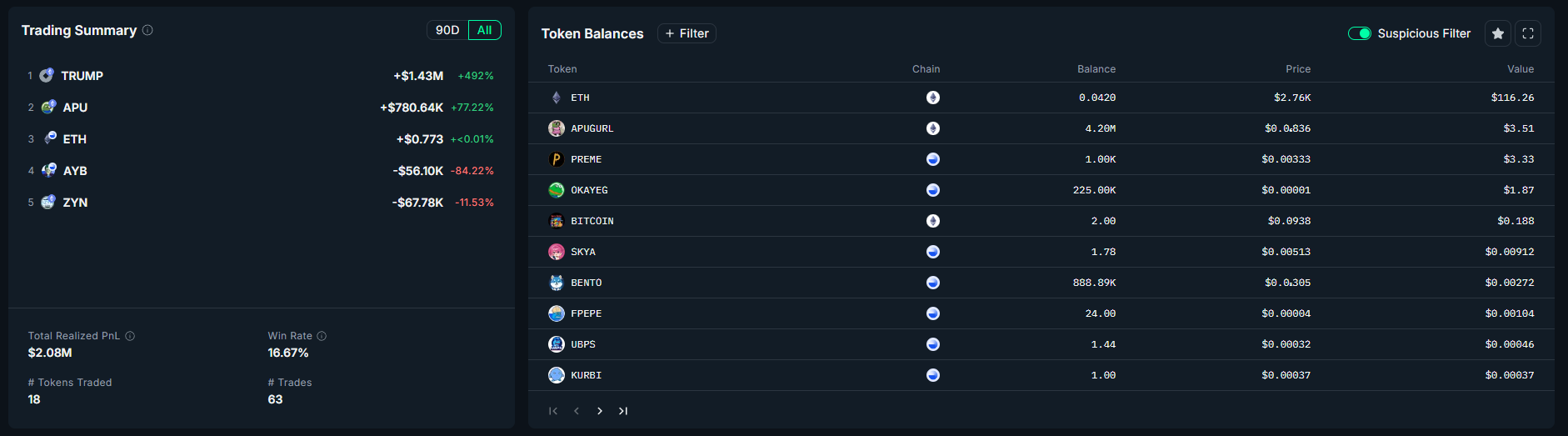Click the $2.08M realized PnL value
Image resolution: width=1568 pixels, height=436 pixels.
tap(50, 353)
